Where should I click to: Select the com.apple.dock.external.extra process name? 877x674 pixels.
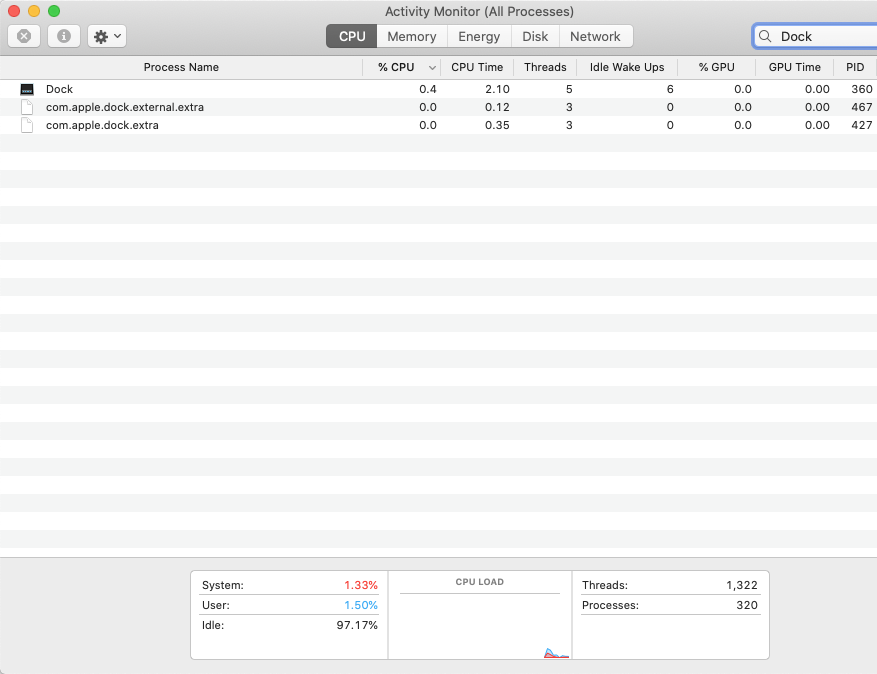[x=125, y=107]
